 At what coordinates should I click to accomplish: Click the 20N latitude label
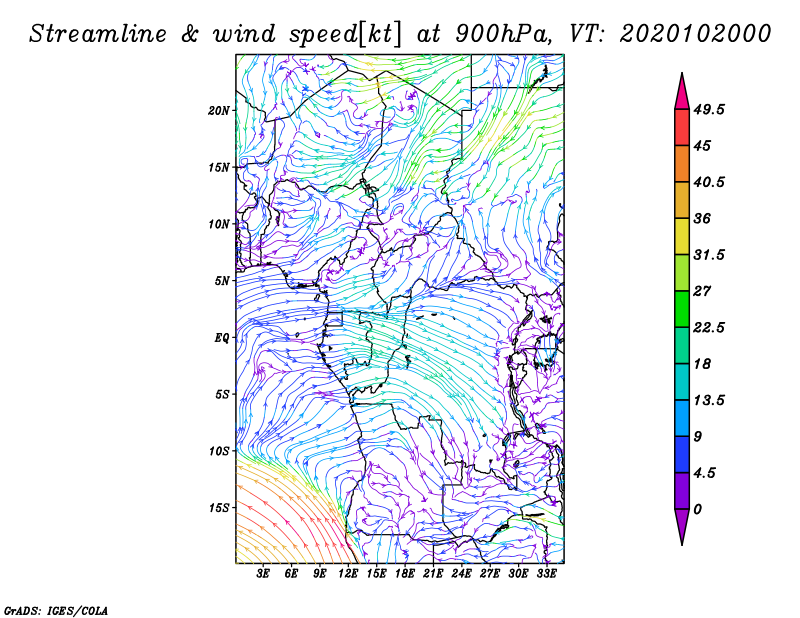(x=219, y=111)
